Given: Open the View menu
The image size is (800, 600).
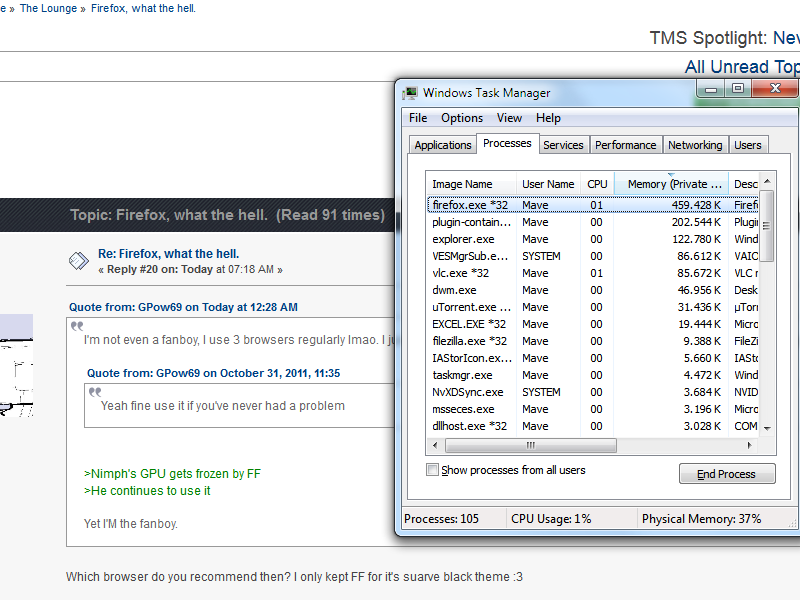Looking at the screenshot, I should pyautogui.click(x=509, y=118).
